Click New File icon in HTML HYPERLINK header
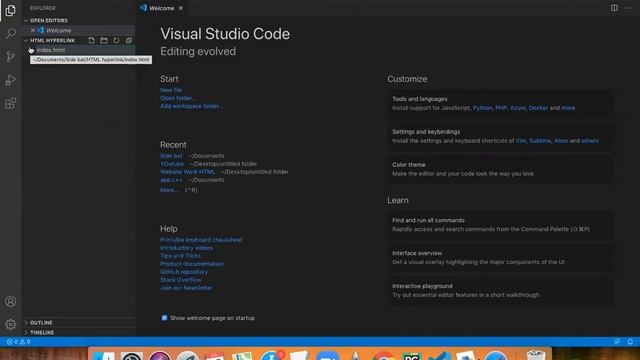Viewport: 640px width, 360px height. click(91, 40)
